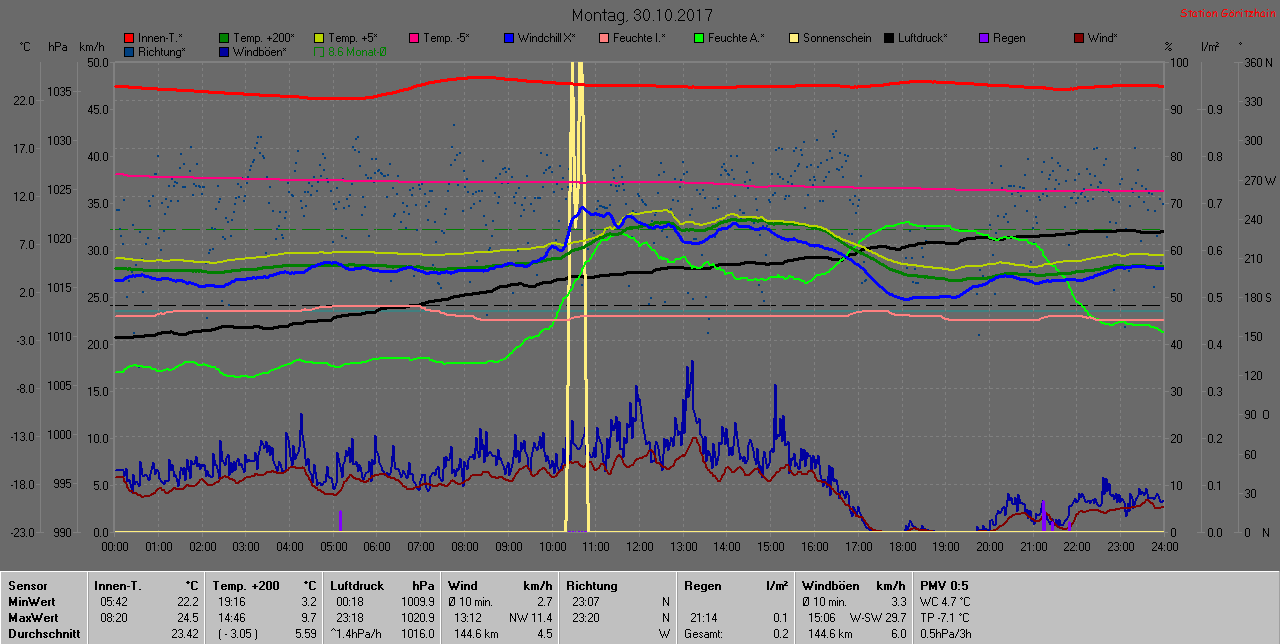Image resolution: width=1280 pixels, height=644 pixels.
Task: Click the purple Regen legend square
Action: tap(984, 38)
